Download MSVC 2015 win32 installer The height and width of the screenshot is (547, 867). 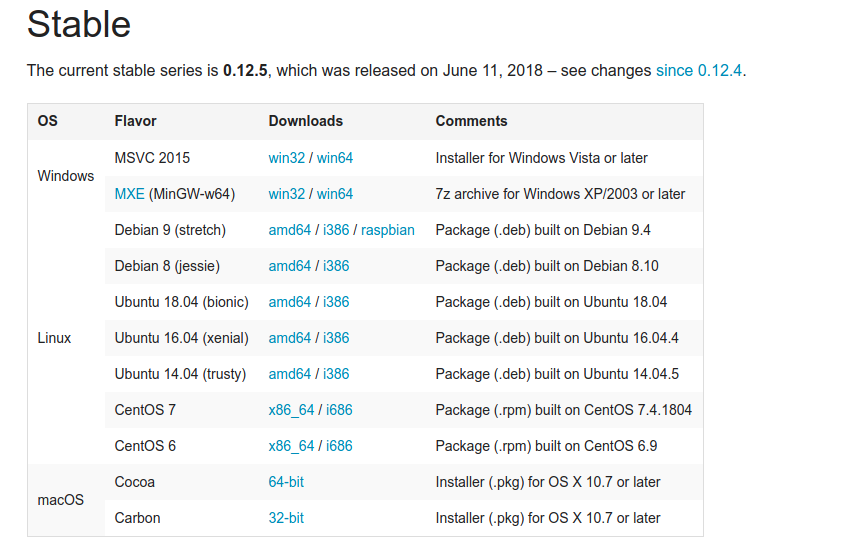(286, 158)
